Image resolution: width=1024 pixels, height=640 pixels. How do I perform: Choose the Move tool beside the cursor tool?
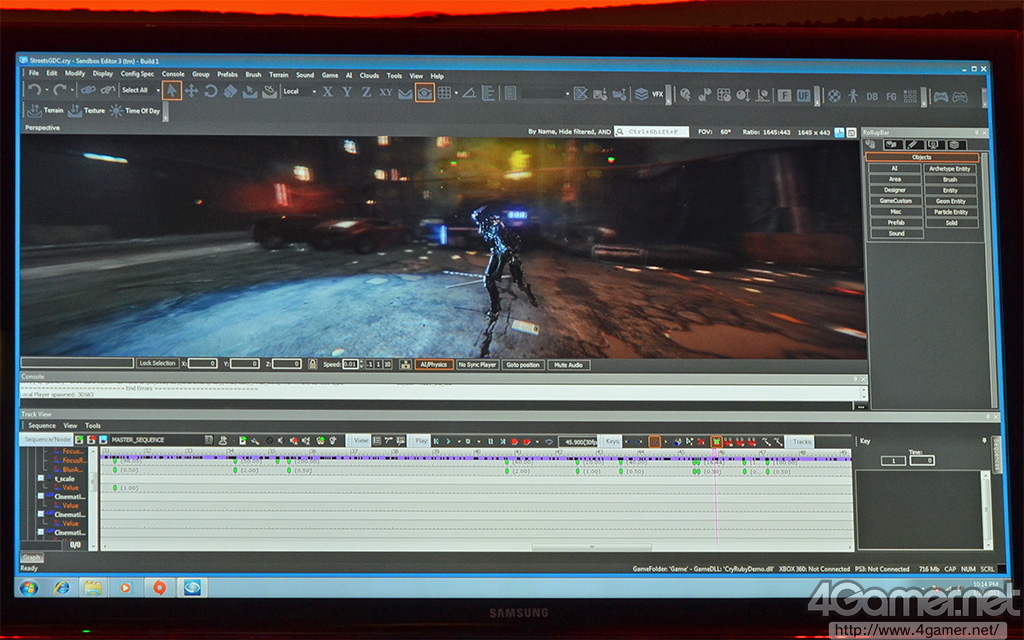click(x=191, y=91)
